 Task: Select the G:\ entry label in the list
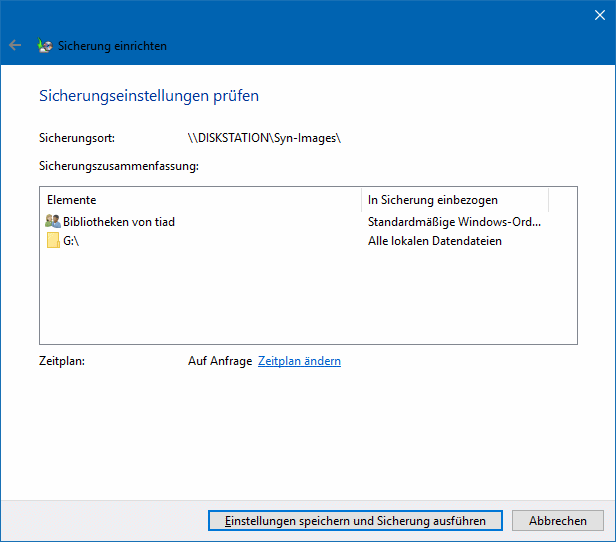[x=71, y=241]
